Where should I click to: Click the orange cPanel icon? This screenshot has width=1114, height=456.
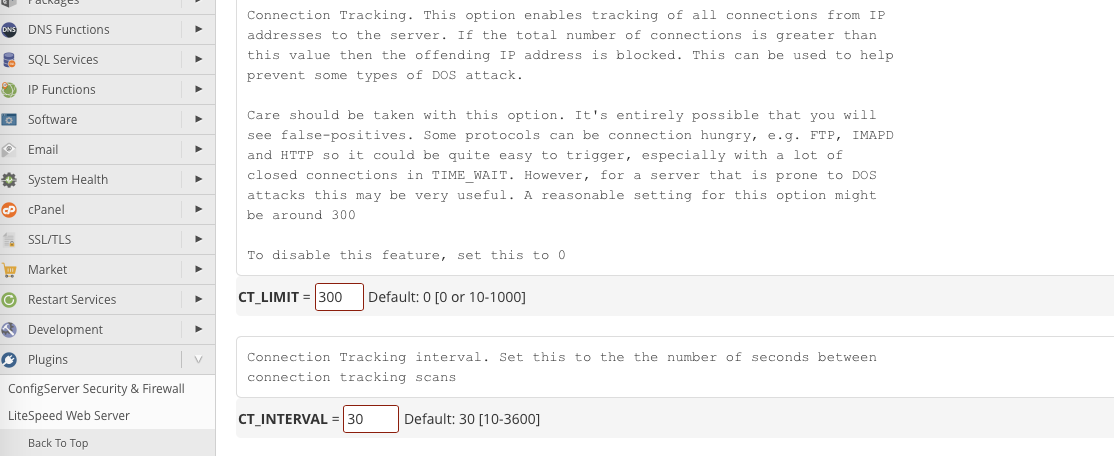(9, 210)
